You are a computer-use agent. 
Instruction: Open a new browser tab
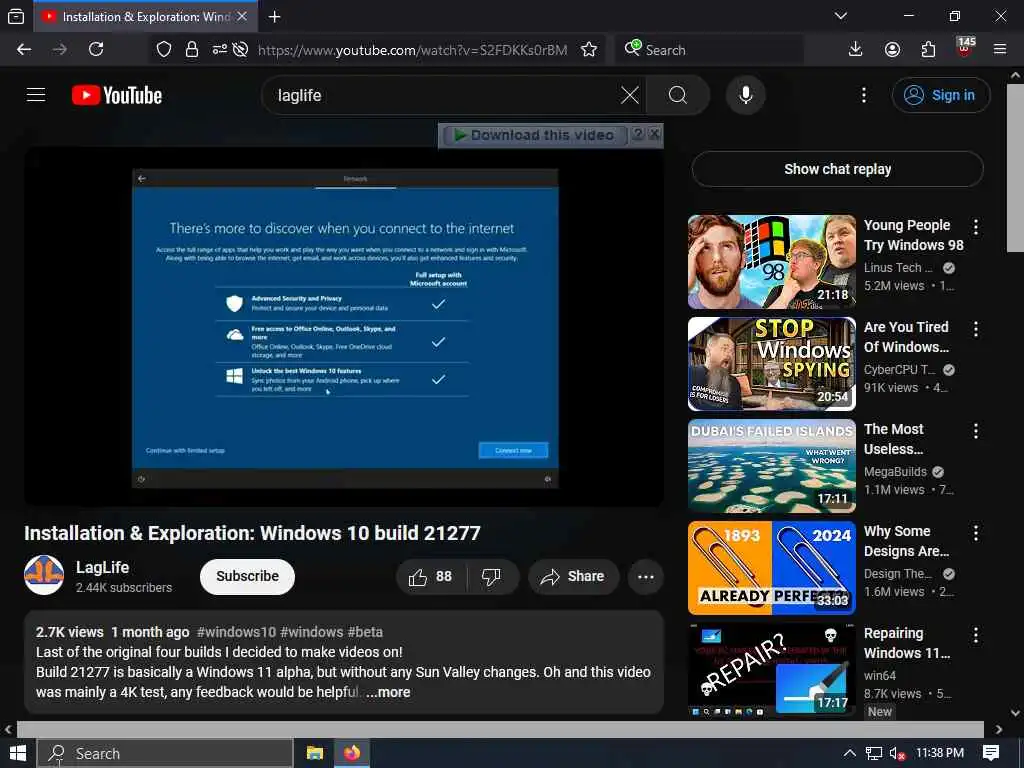pos(275,17)
